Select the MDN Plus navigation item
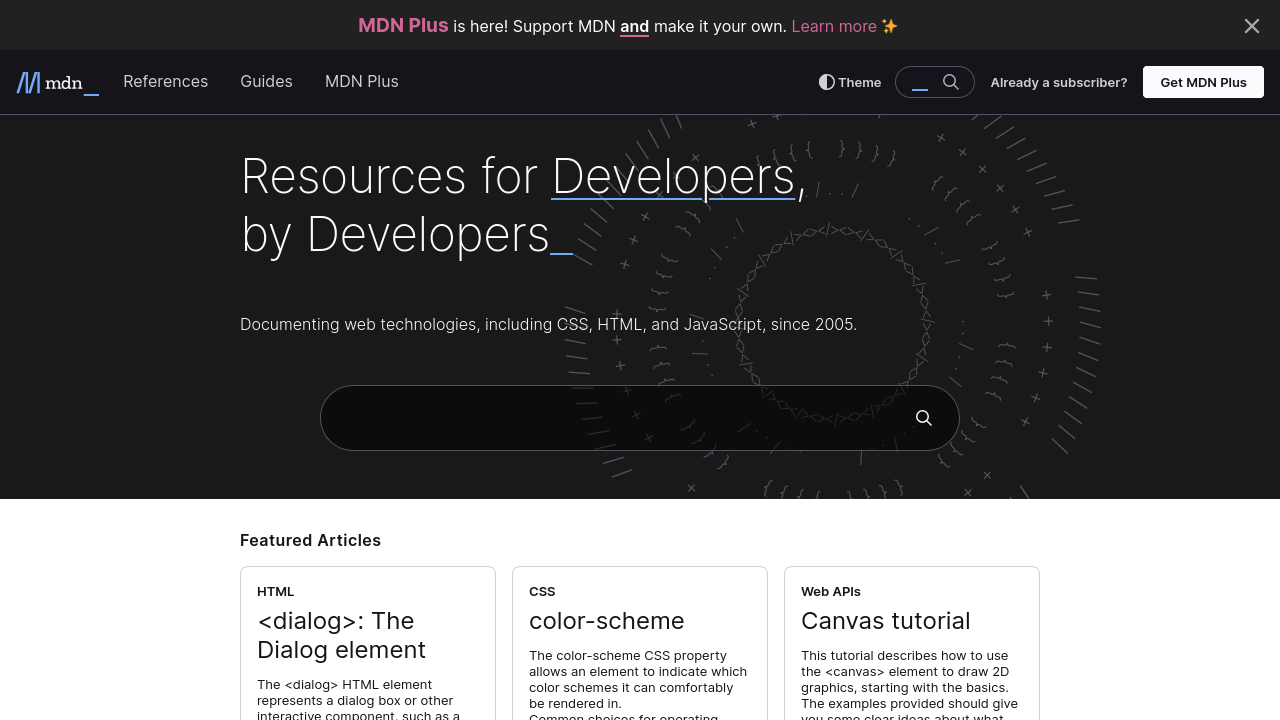 (x=361, y=82)
